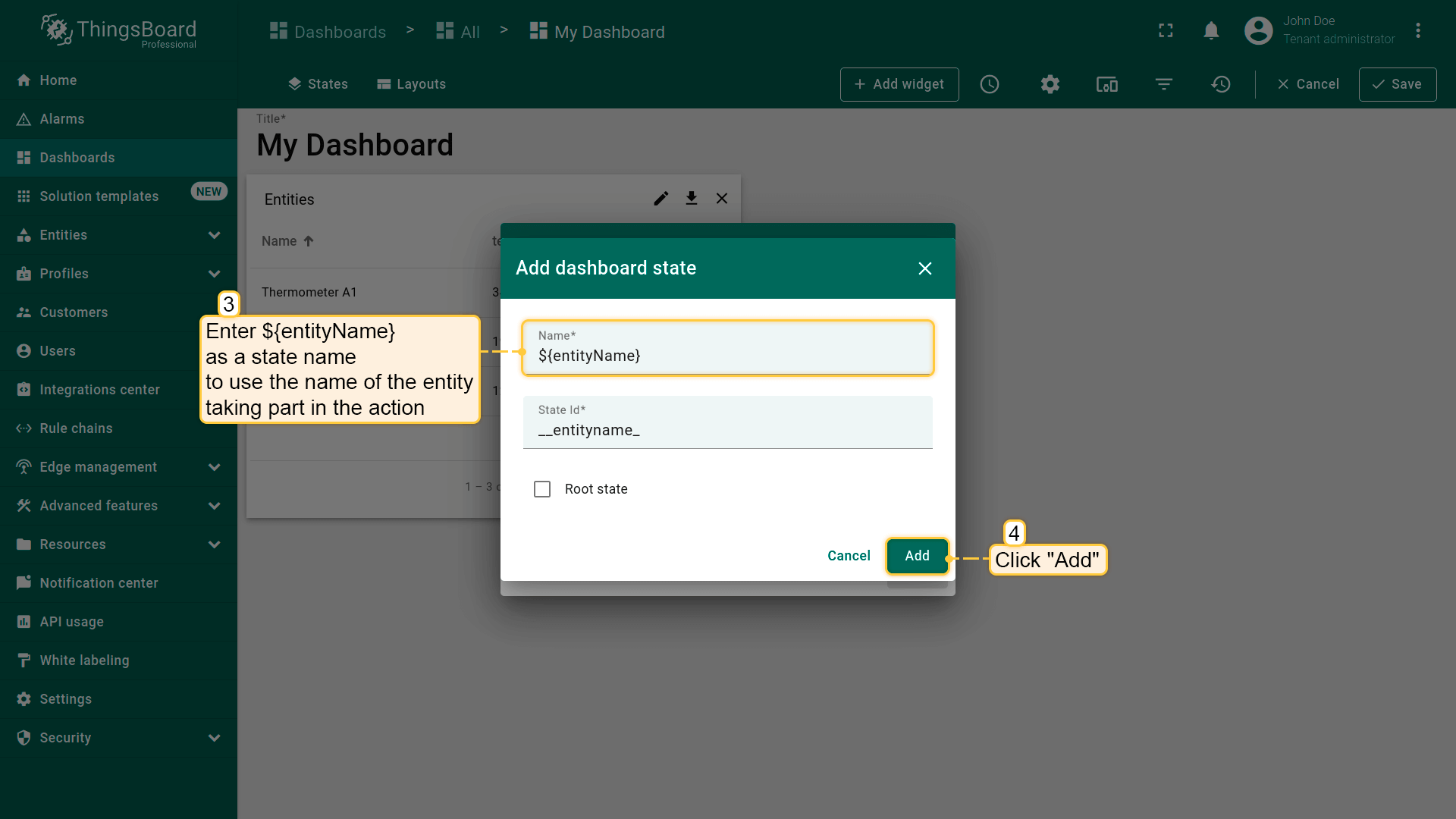Click Cancel in the dialog
The image size is (1456, 819).
[849, 556]
